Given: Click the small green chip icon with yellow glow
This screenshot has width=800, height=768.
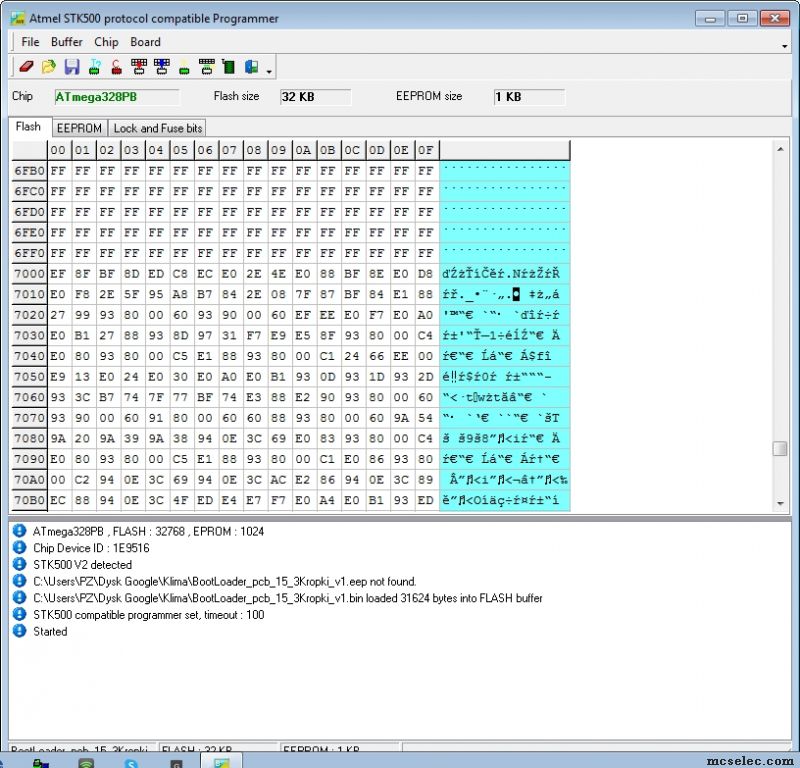Looking at the screenshot, I should 184,68.
